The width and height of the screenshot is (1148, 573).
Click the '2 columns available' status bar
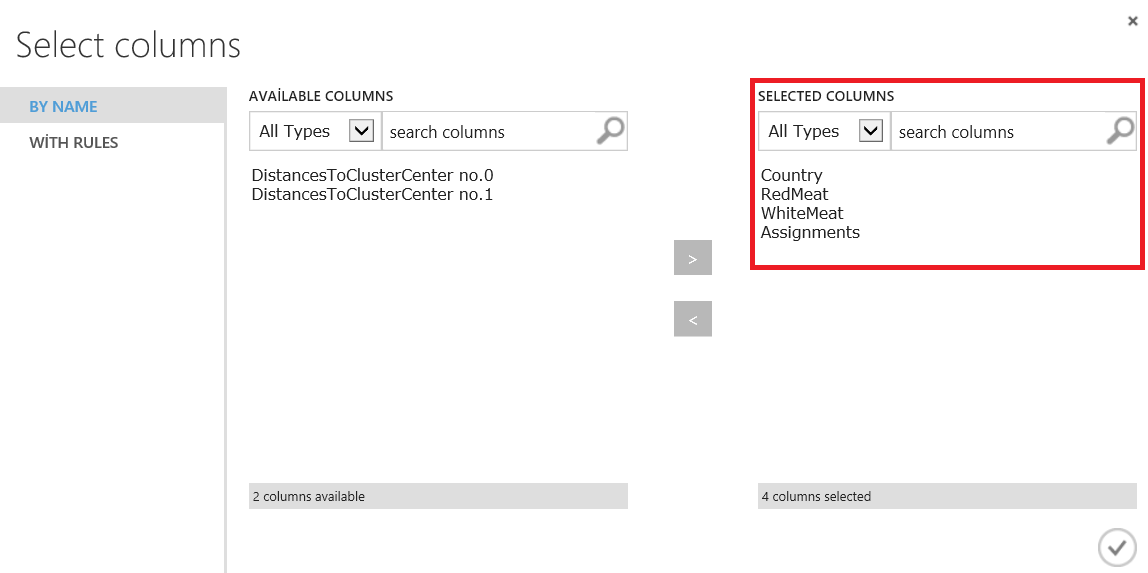[x=438, y=496]
